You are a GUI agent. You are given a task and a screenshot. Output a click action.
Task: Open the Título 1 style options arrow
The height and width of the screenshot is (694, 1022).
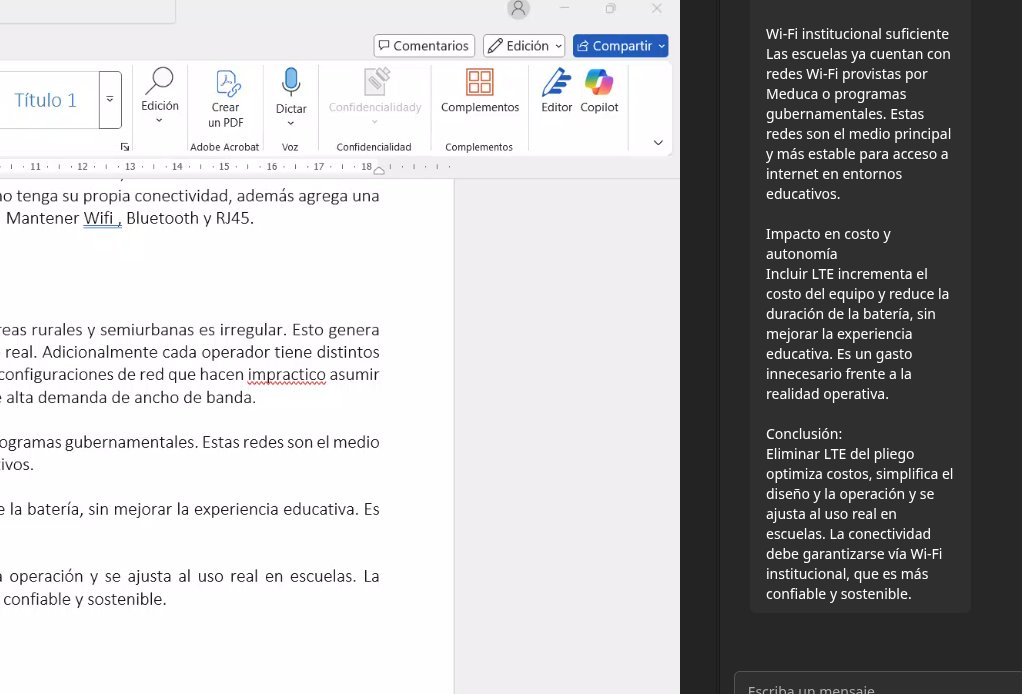pos(110,99)
